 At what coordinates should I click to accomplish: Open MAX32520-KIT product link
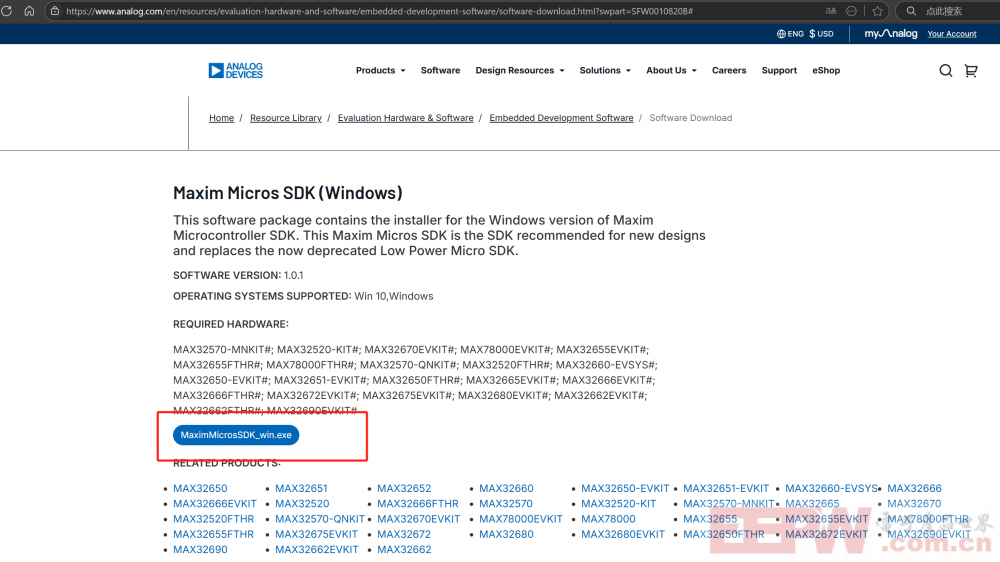(x=619, y=504)
